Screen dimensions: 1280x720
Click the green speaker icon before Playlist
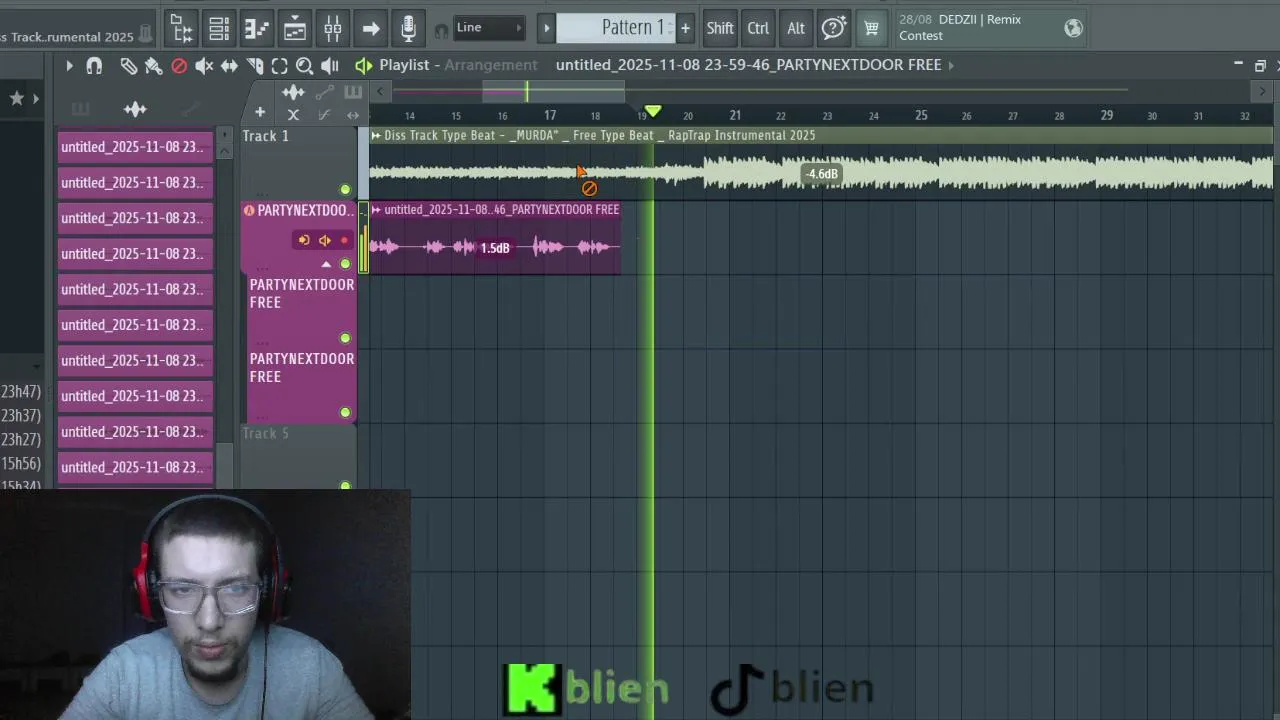click(363, 66)
